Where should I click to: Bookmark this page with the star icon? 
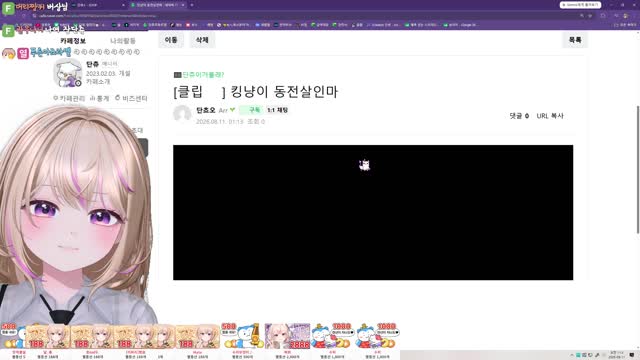click(x=590, y=16)
